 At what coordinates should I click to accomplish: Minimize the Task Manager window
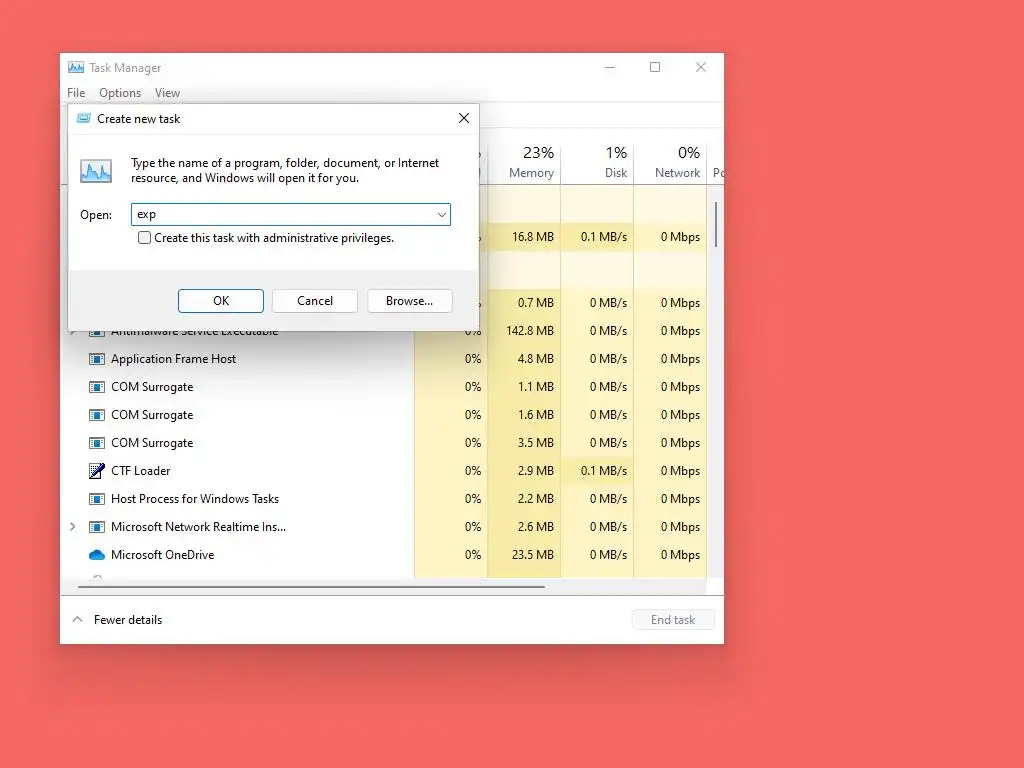610,67
